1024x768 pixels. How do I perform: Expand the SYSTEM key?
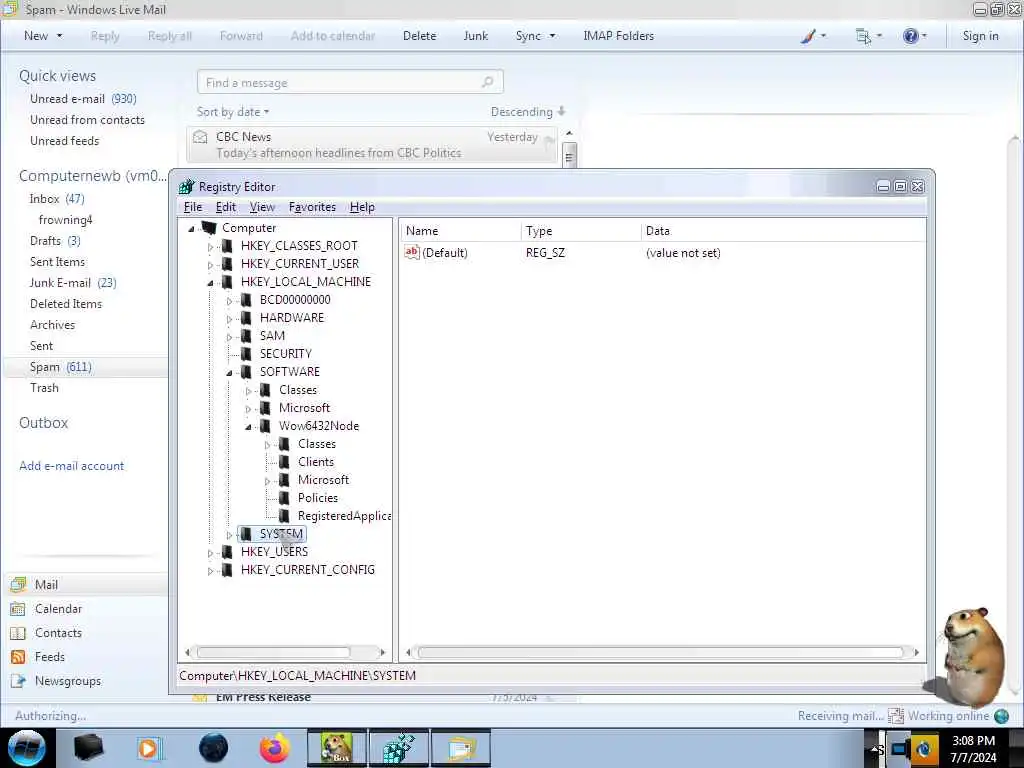pos(229,535)
